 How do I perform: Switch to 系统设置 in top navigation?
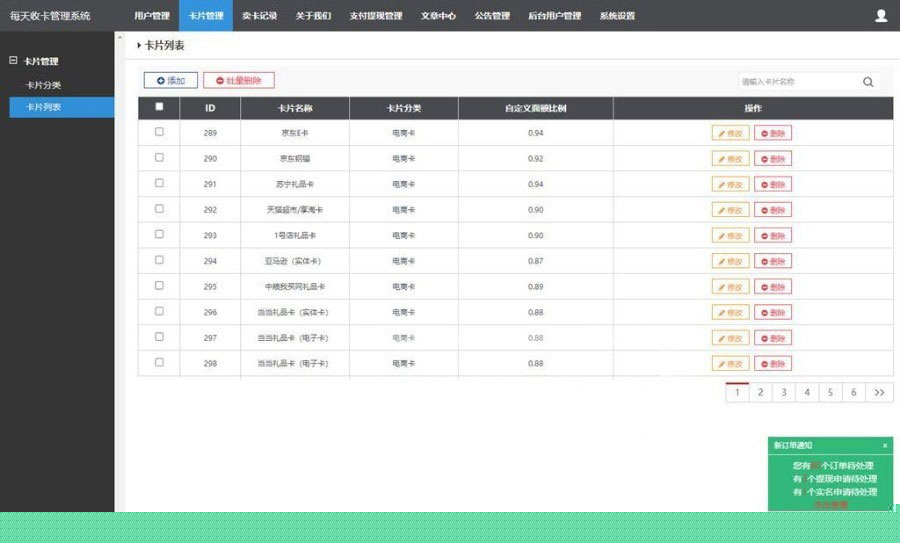(617, 16)
